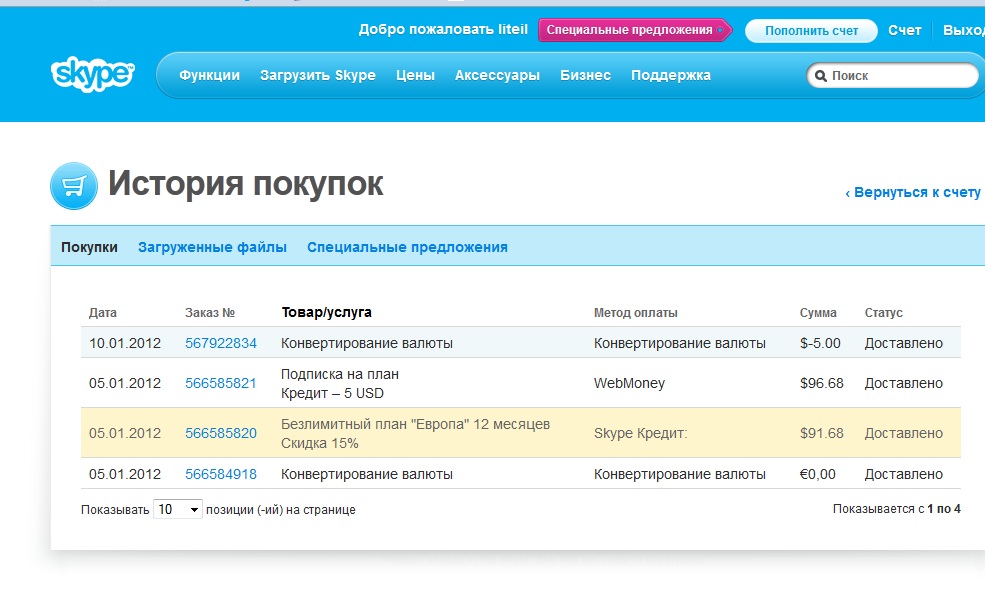The width and height of the screenshot is (985, 613).
Task: Sort by the Дата column header
Action: (x=103, y=312)
